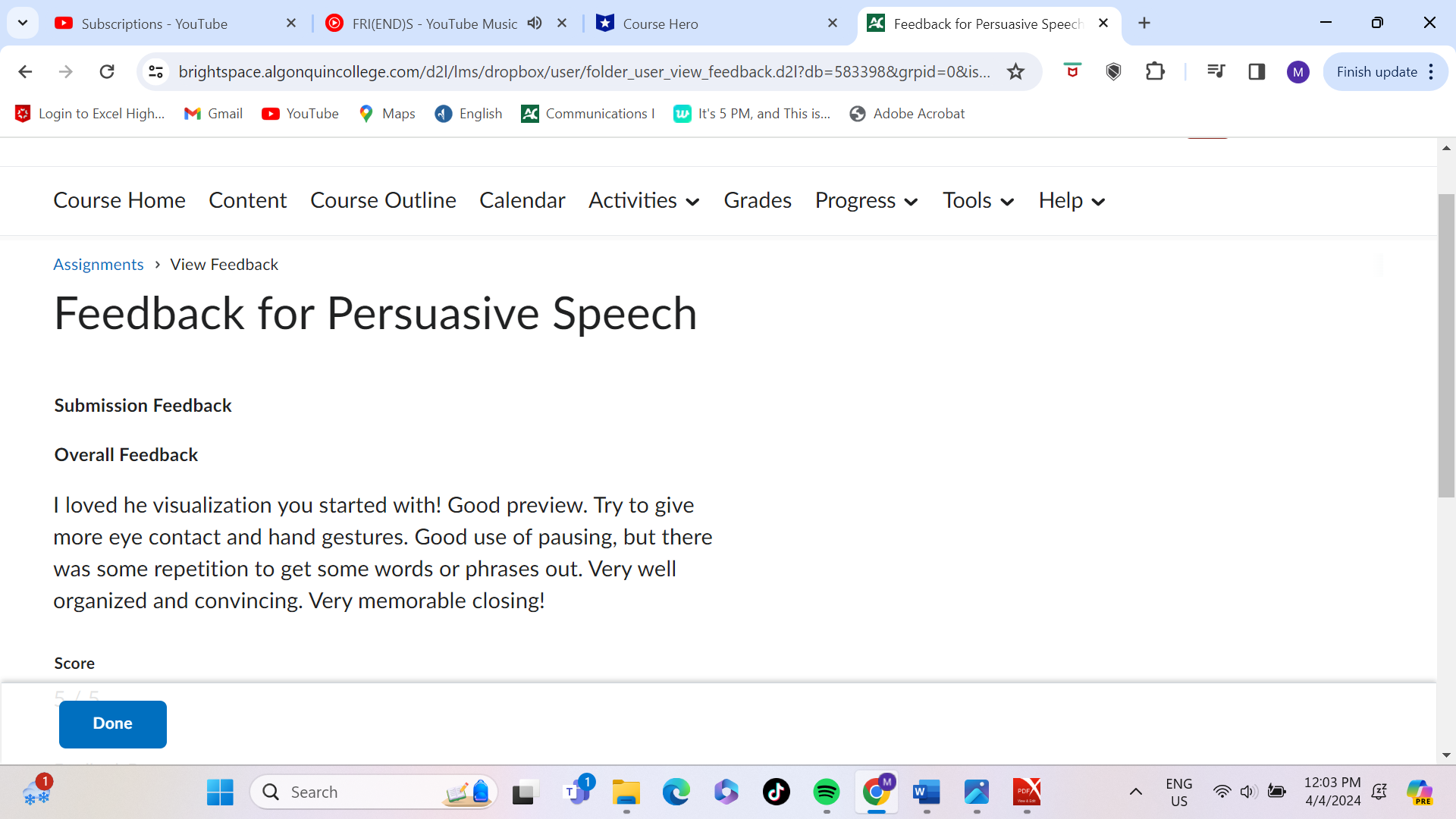The width and height of the screenshot is (1456, 819).
Task: Open the site information icon in address bar
Action: (156, 71)
